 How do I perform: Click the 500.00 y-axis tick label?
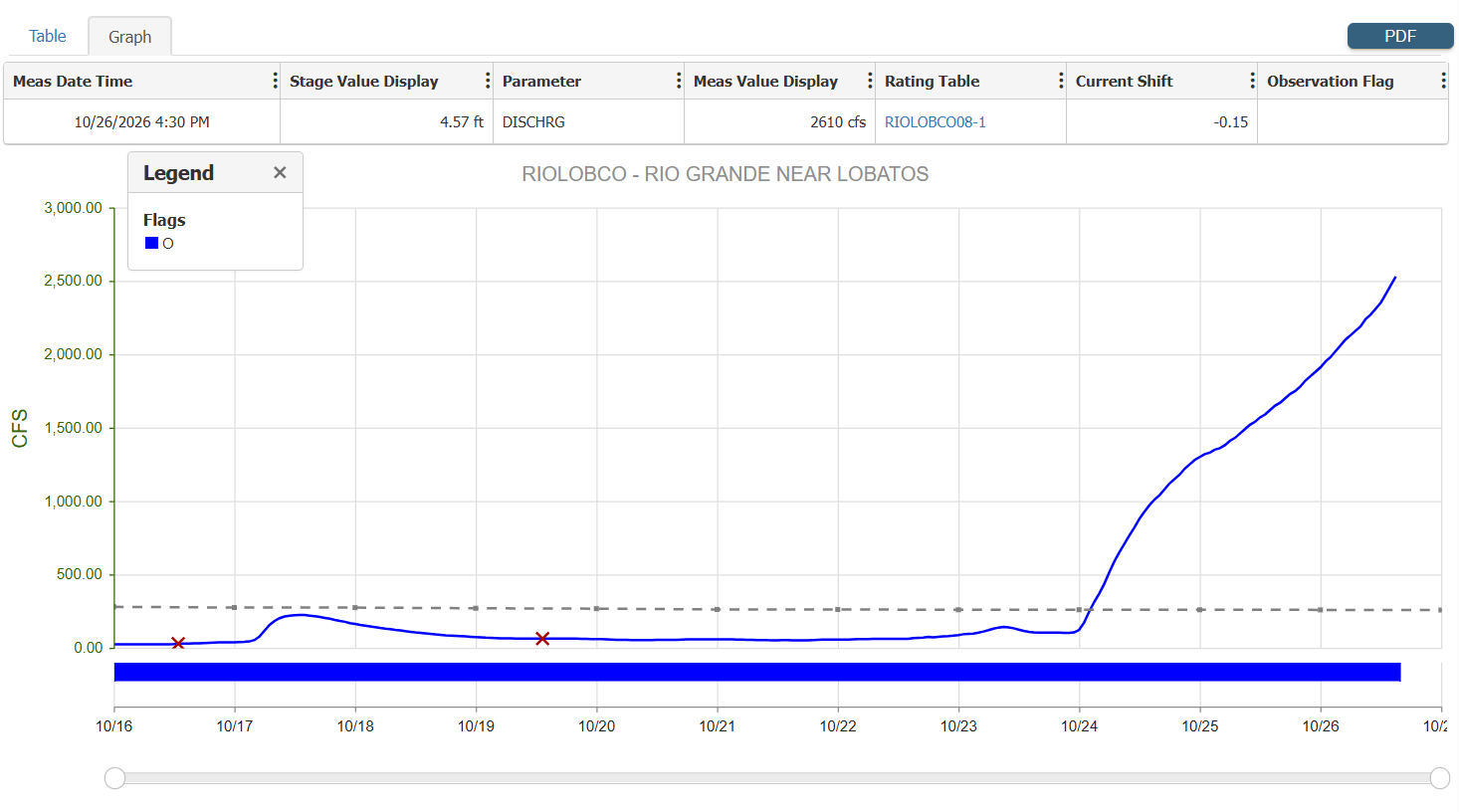pos(79,574)
